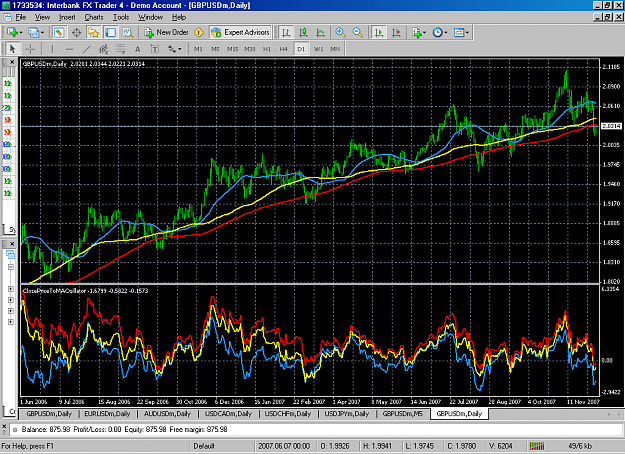This screenshot has height=454, width=625.
Task: Close the Market Watch panel
Action: coord(12,62)
